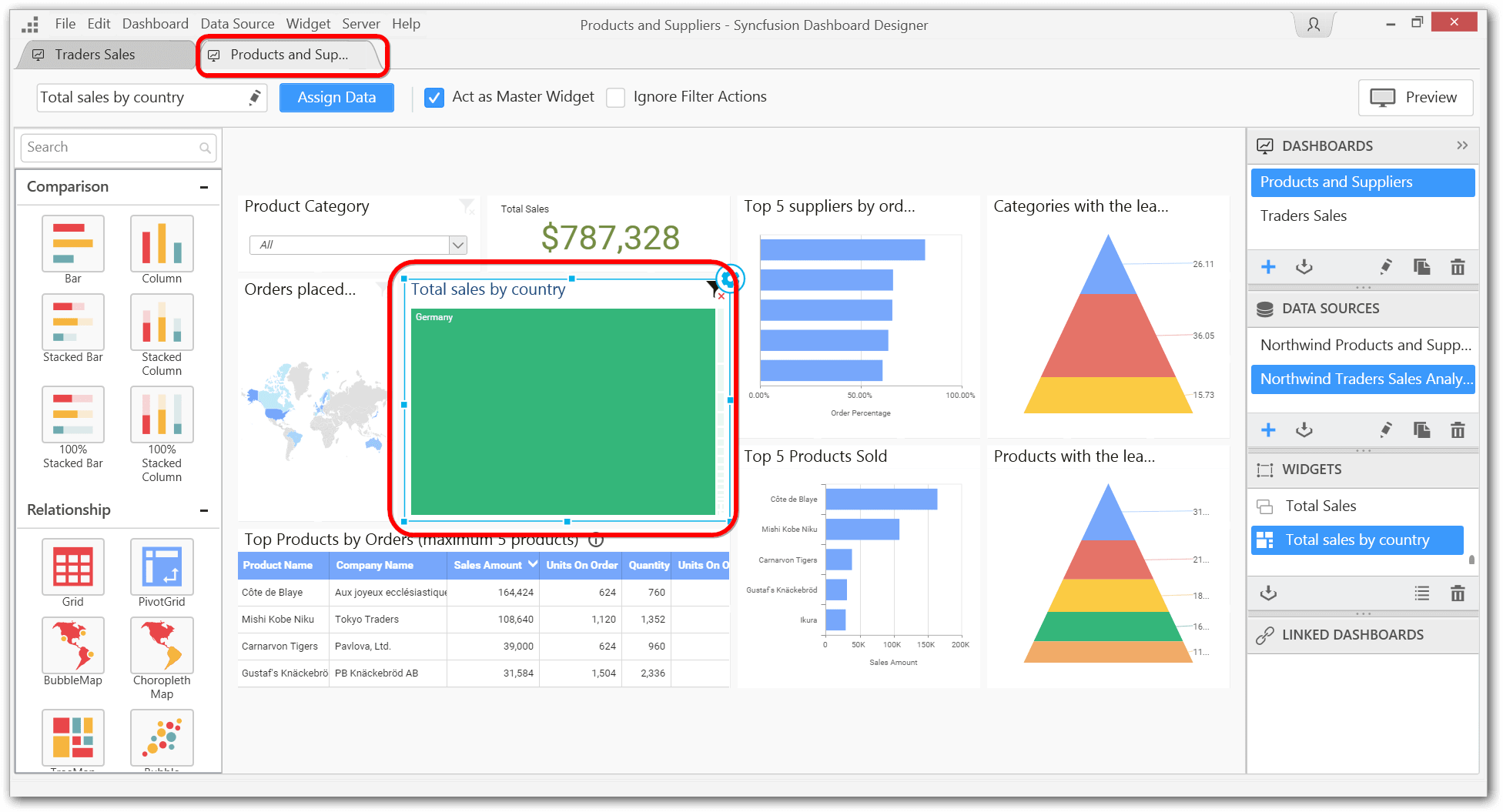Click the user account icon in title bar
The width and height of the screenshot is (1503, 812).
[1314, 25]
